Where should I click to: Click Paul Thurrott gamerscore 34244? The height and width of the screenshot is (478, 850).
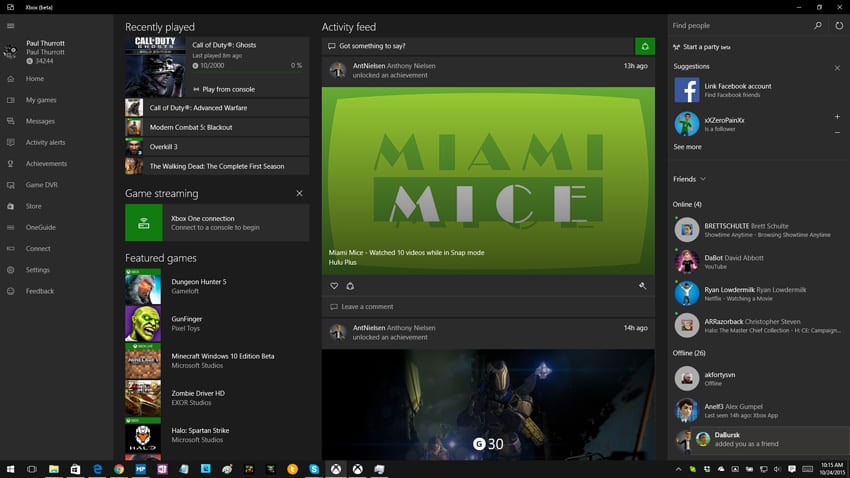(40, 61)
